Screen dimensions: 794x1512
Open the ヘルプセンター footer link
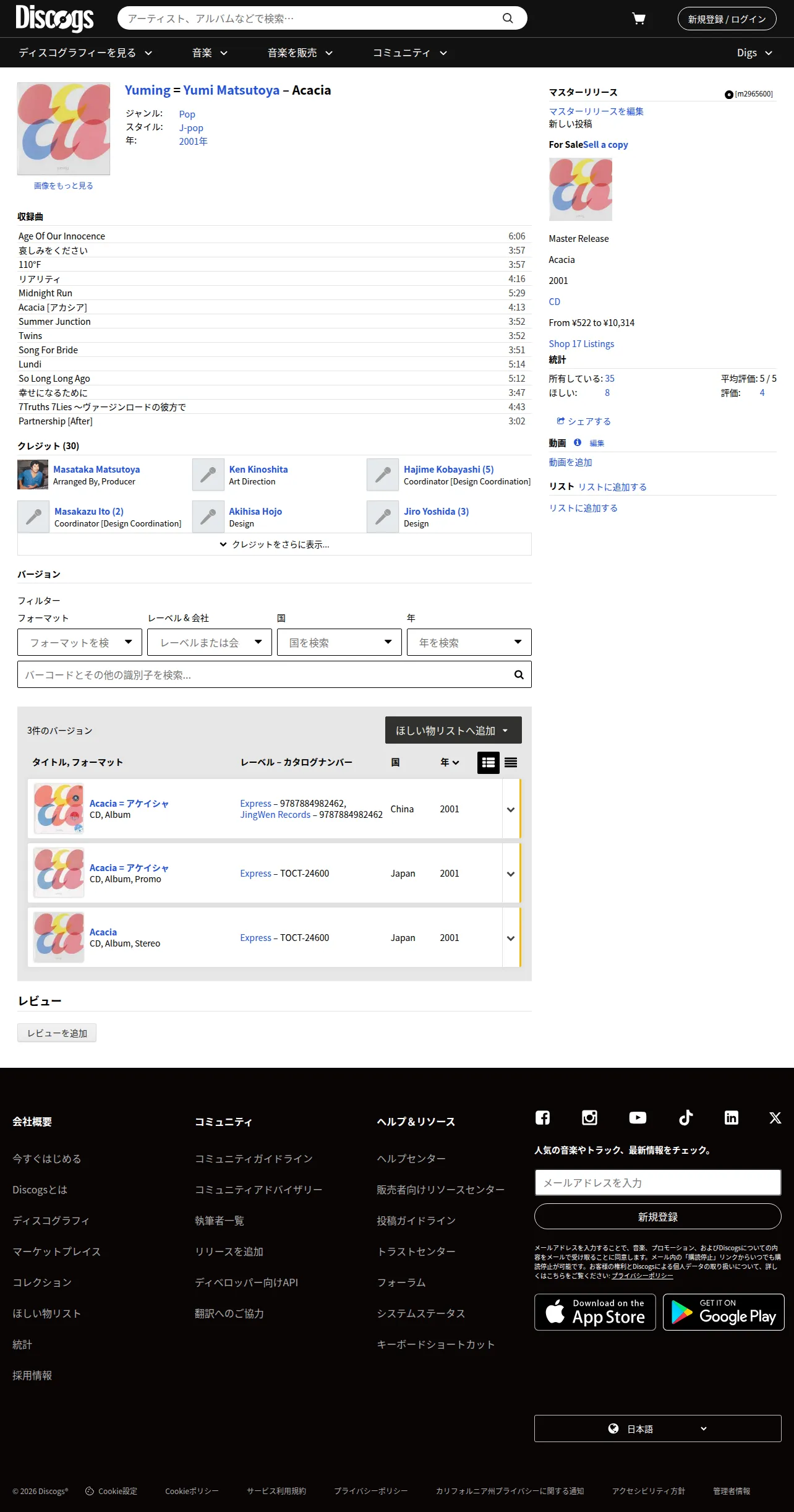411,1159
